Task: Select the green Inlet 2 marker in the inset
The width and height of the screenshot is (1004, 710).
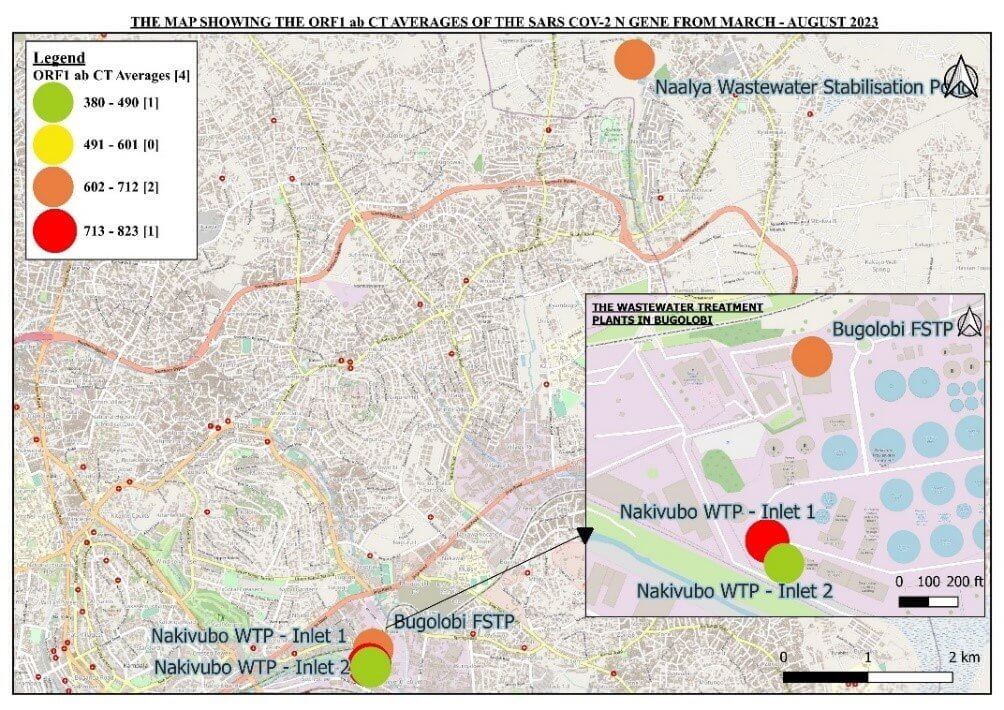Action: point(784,563)
